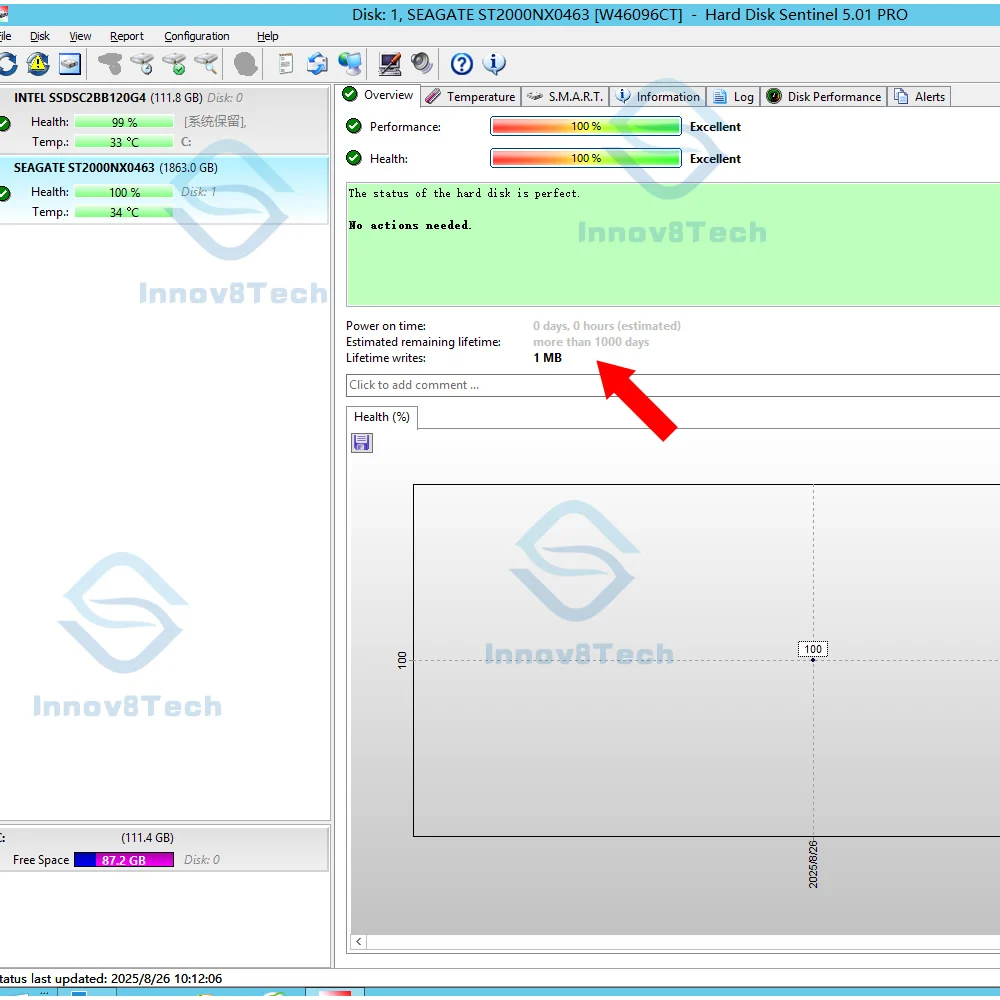
Task: Click the refresh disk status icon
Action: [x=8, y=64]
